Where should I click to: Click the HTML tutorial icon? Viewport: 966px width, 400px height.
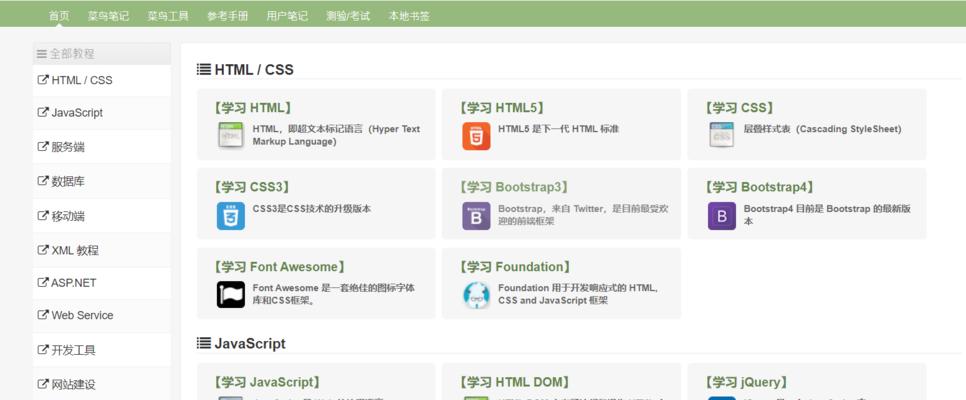[230, 136]
